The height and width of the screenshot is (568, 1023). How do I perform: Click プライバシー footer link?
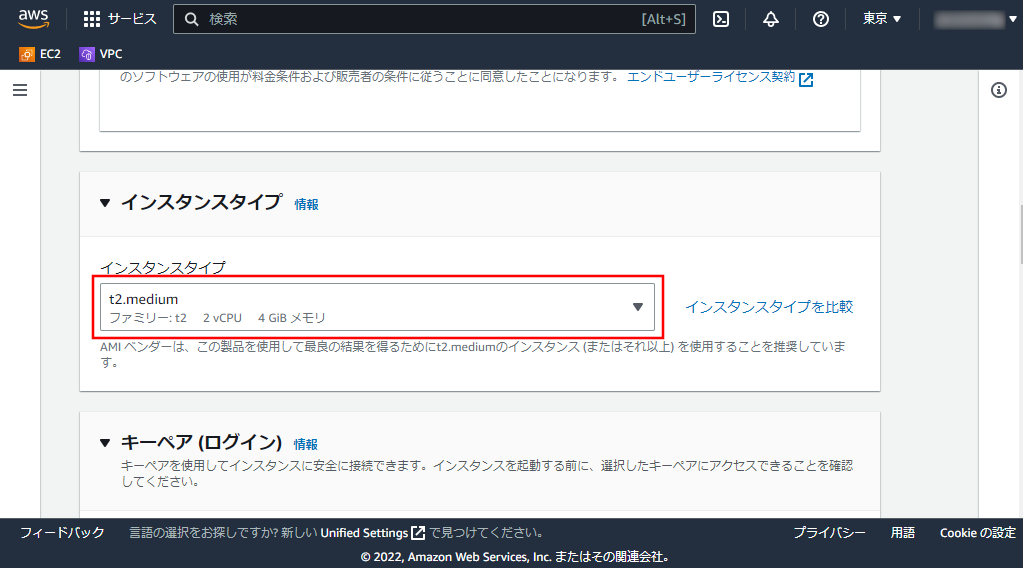pyautogui.click(x=829, y=533)
